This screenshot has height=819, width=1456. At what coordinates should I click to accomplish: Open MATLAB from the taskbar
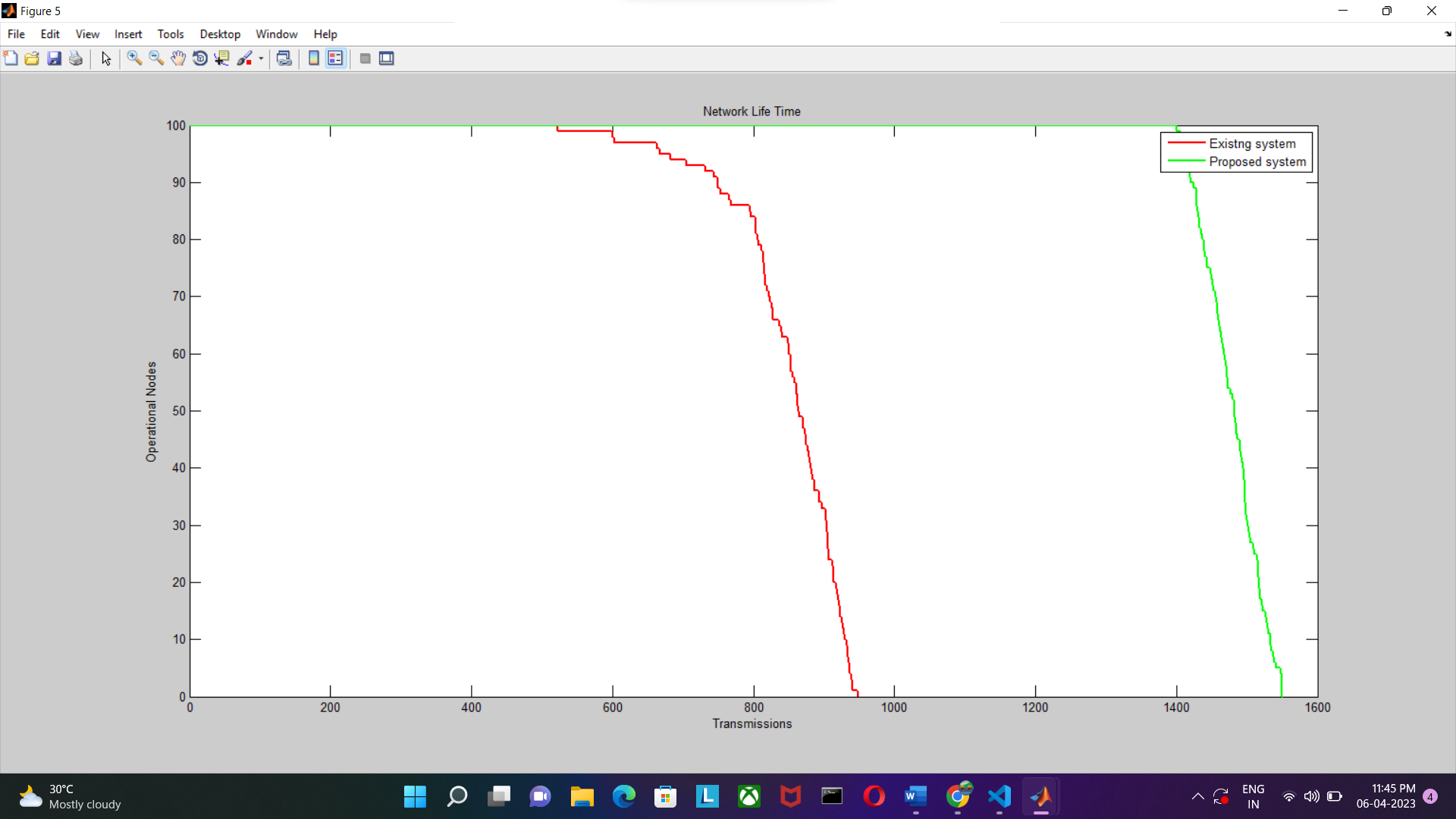(1040, 796)
